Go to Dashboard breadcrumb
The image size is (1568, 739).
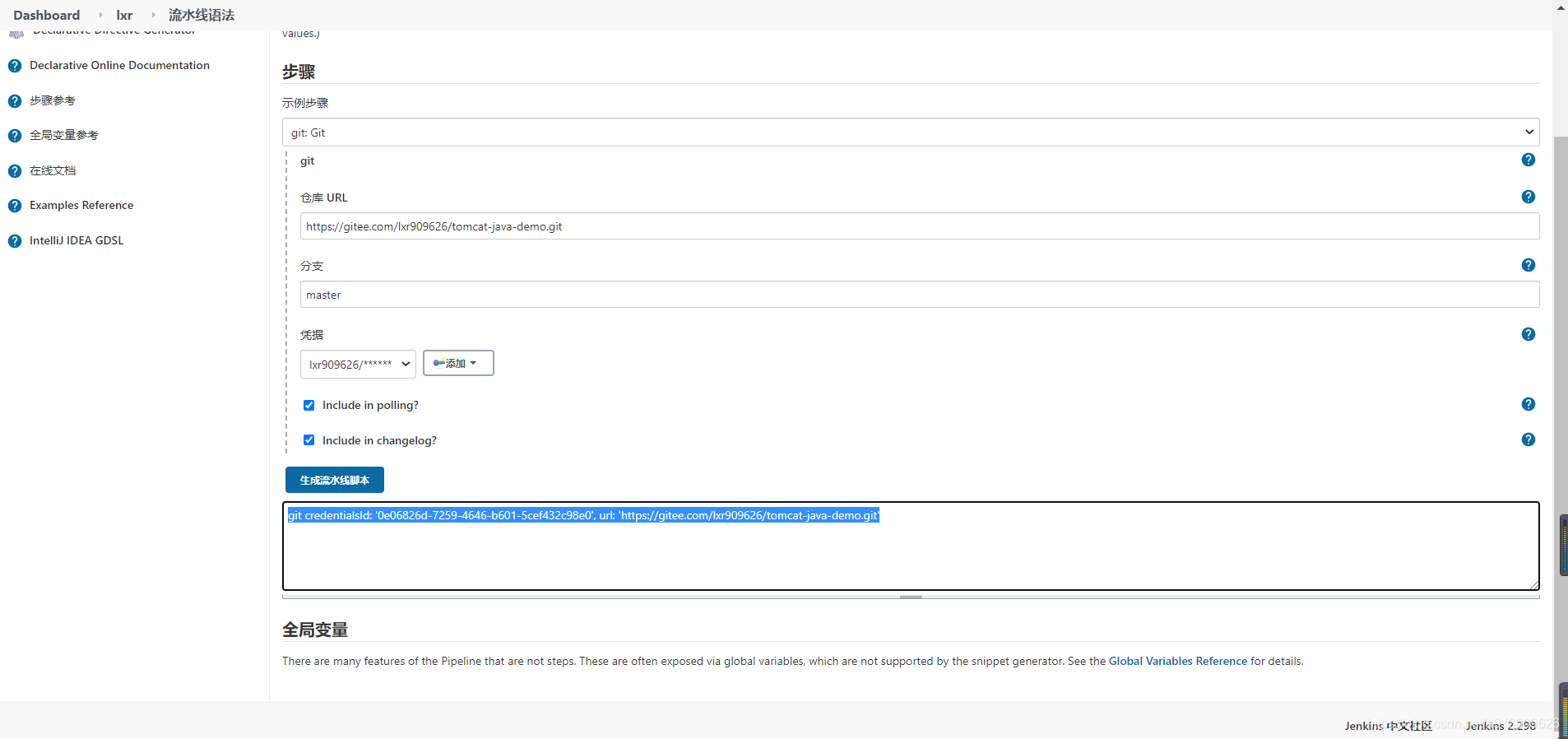(47, 15)
